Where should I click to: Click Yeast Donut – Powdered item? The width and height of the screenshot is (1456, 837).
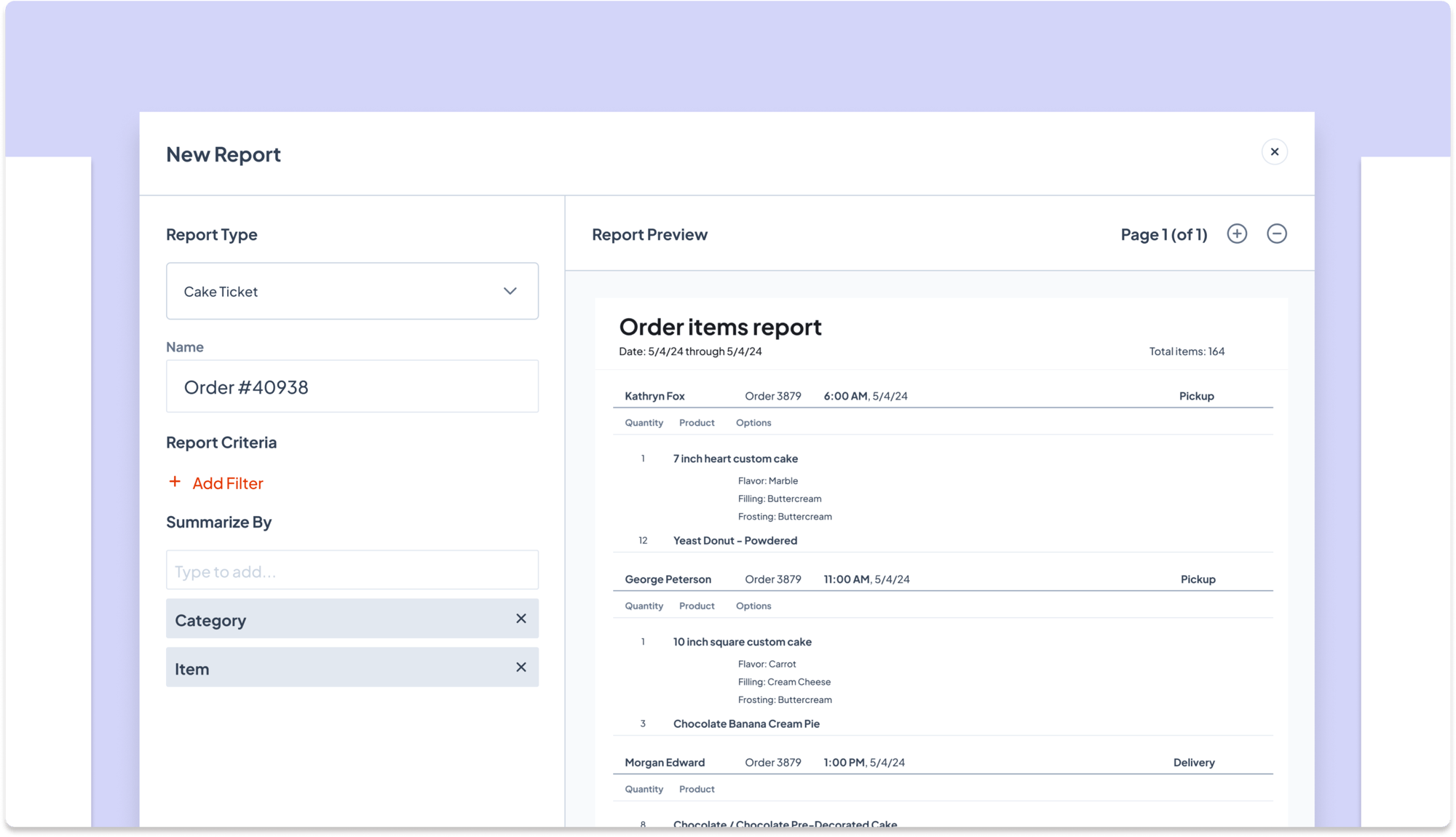[735, 541]
